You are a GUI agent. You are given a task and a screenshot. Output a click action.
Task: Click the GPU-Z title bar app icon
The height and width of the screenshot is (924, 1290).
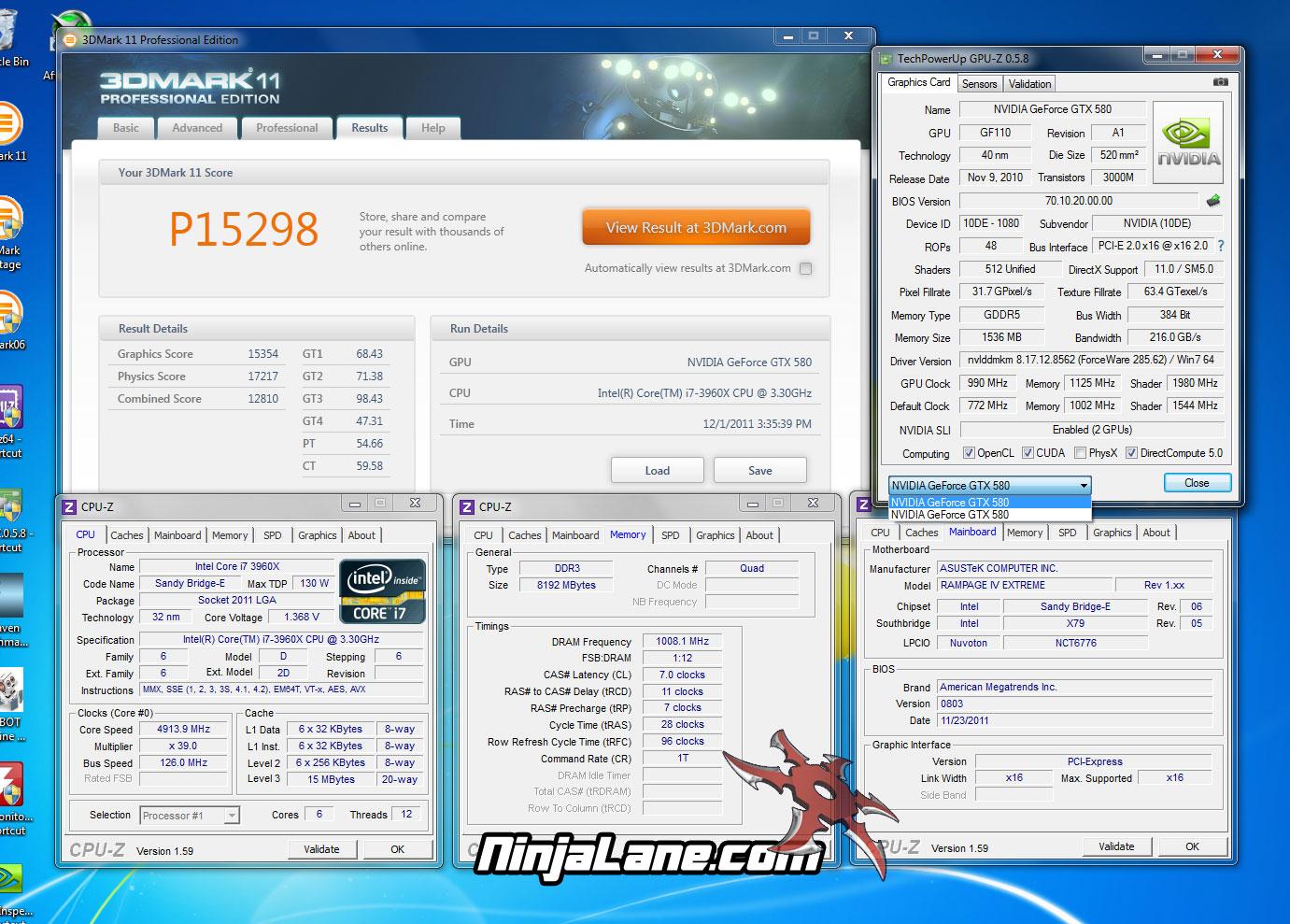click(886, 58)
